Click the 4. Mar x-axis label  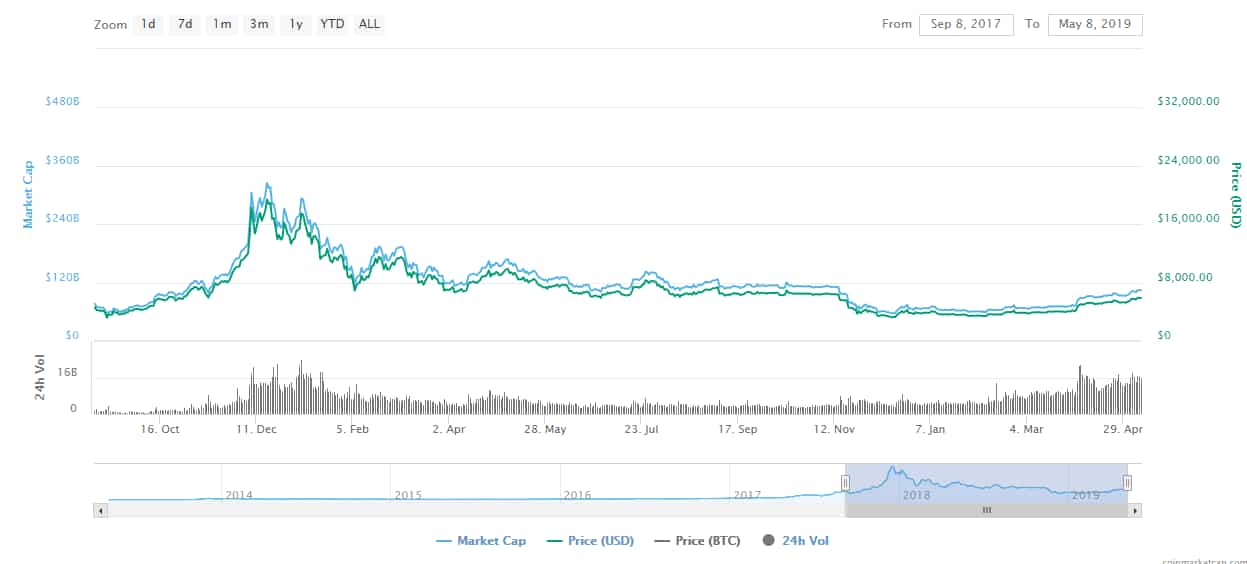pyautogui.click(x=1026, y=429)
